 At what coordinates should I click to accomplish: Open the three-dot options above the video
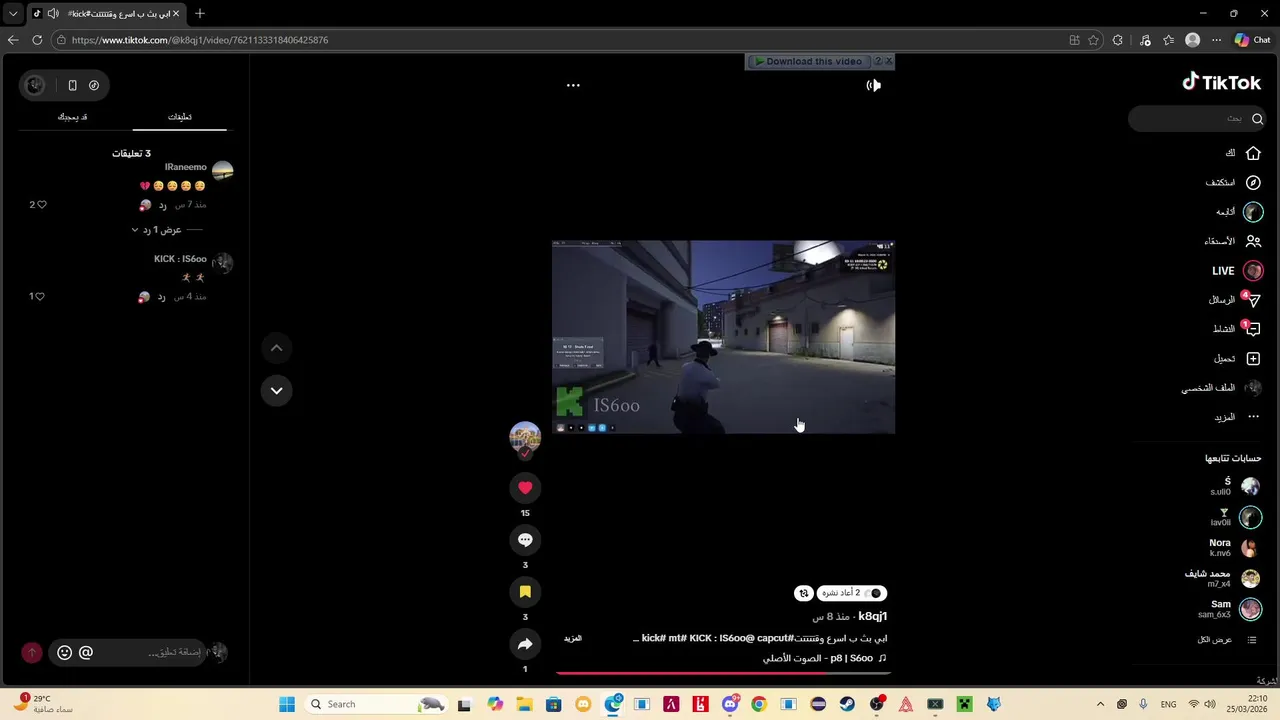(x=573, y=85)
